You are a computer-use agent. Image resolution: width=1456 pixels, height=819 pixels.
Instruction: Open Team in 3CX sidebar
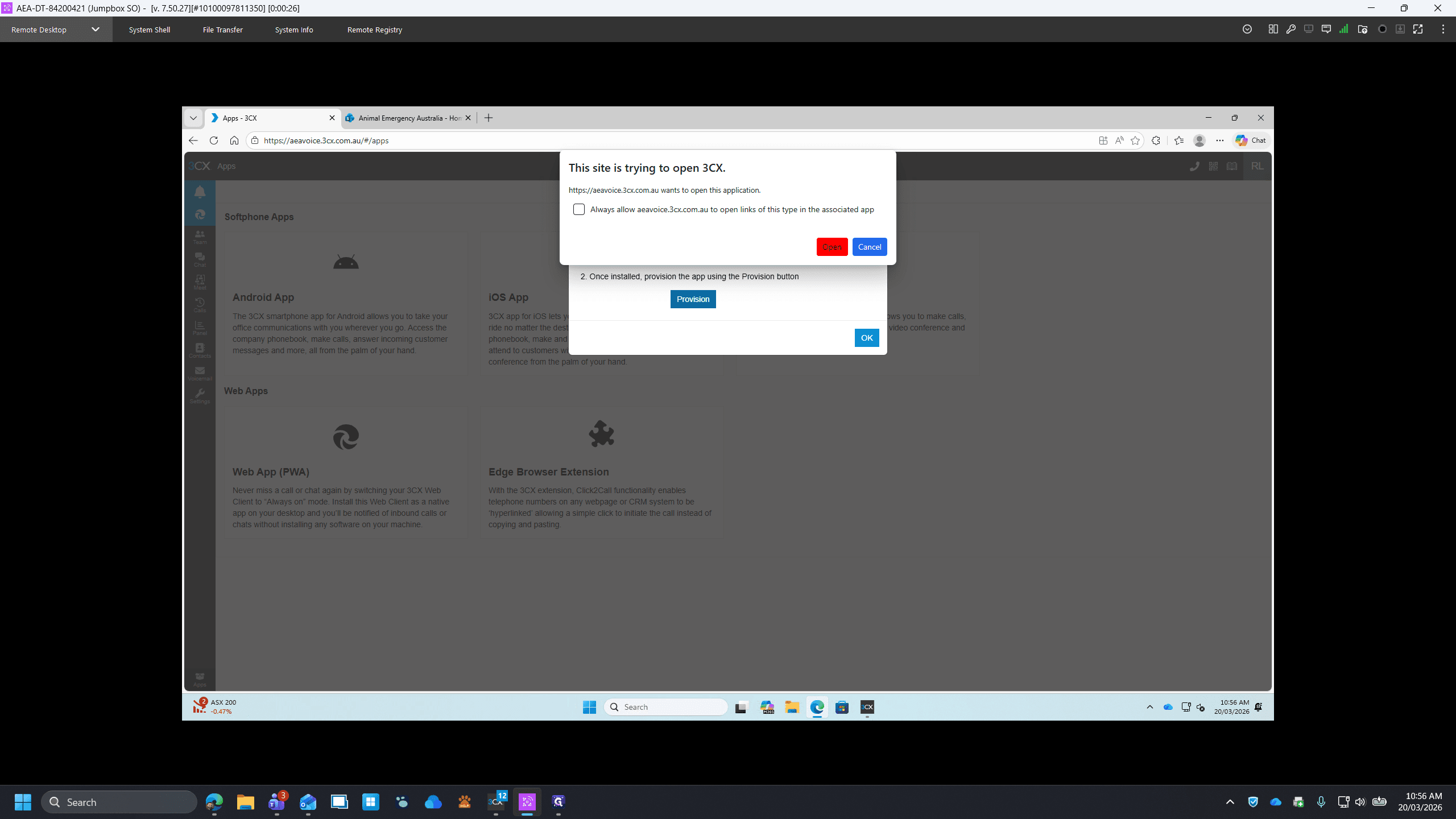point(200,237)
